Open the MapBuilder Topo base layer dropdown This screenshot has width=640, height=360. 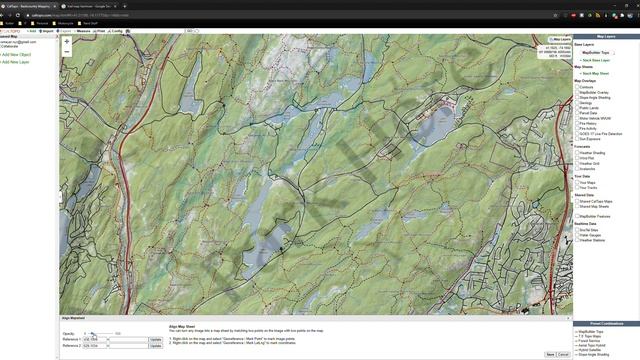tap(597, 53)
